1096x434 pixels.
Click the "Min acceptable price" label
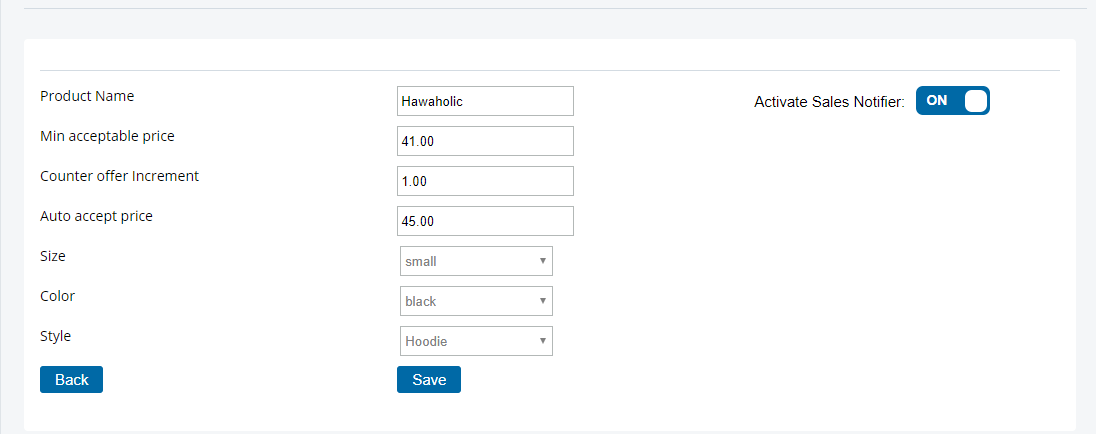pos(108,136)
